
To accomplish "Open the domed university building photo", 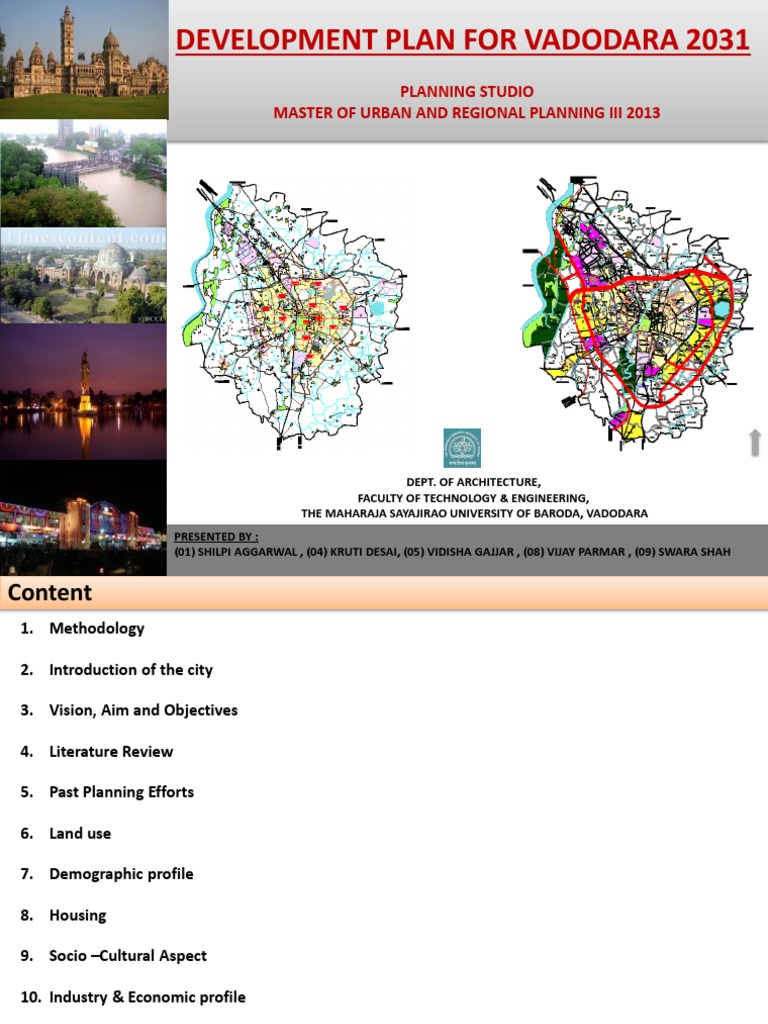I will [84, 276].
